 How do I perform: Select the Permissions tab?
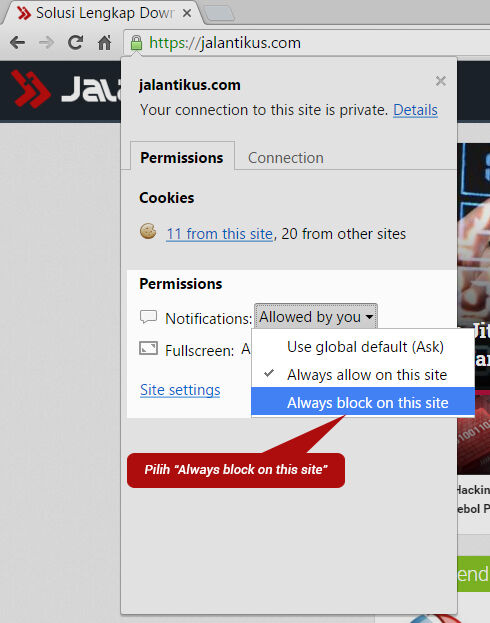(x=182, y=157)
